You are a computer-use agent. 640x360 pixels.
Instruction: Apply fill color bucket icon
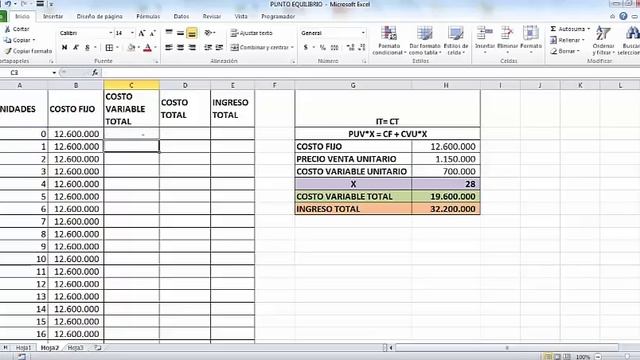tap(131, 48)
